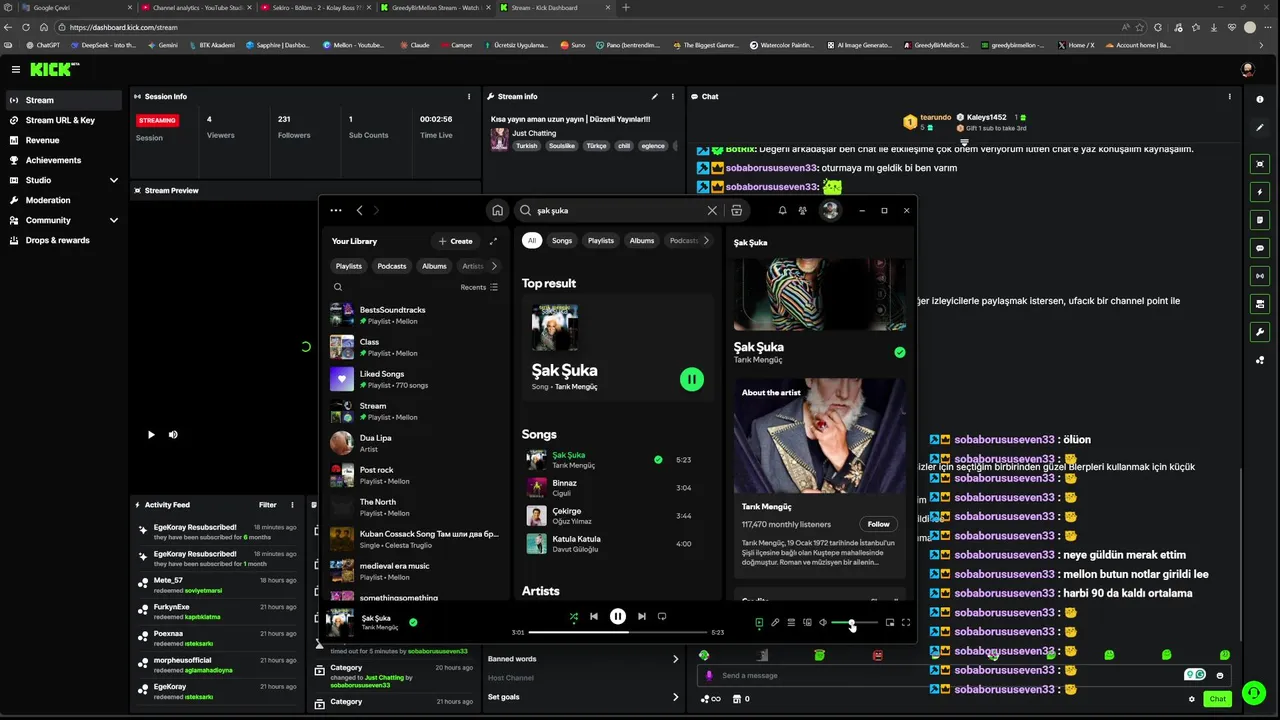Mute Spotify volume speaker icon
This screenshot has width=1280, height=720.
pyautogui.click(x=823, y=623)
